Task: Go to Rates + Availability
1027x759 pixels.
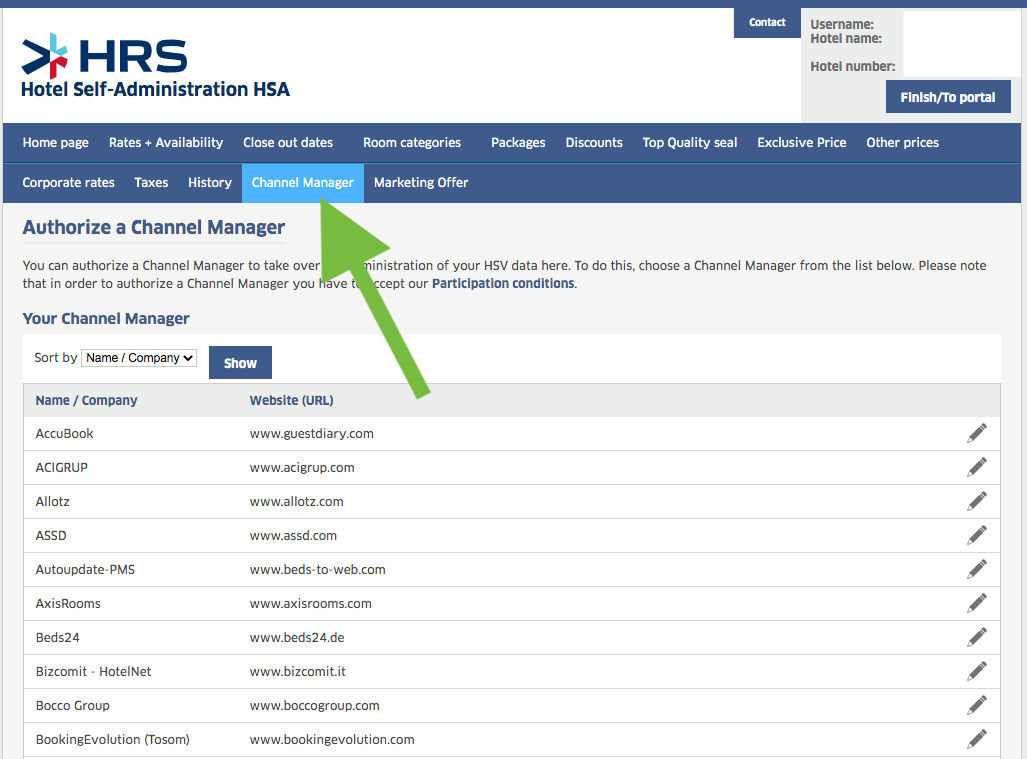Action: pos(166,143)
